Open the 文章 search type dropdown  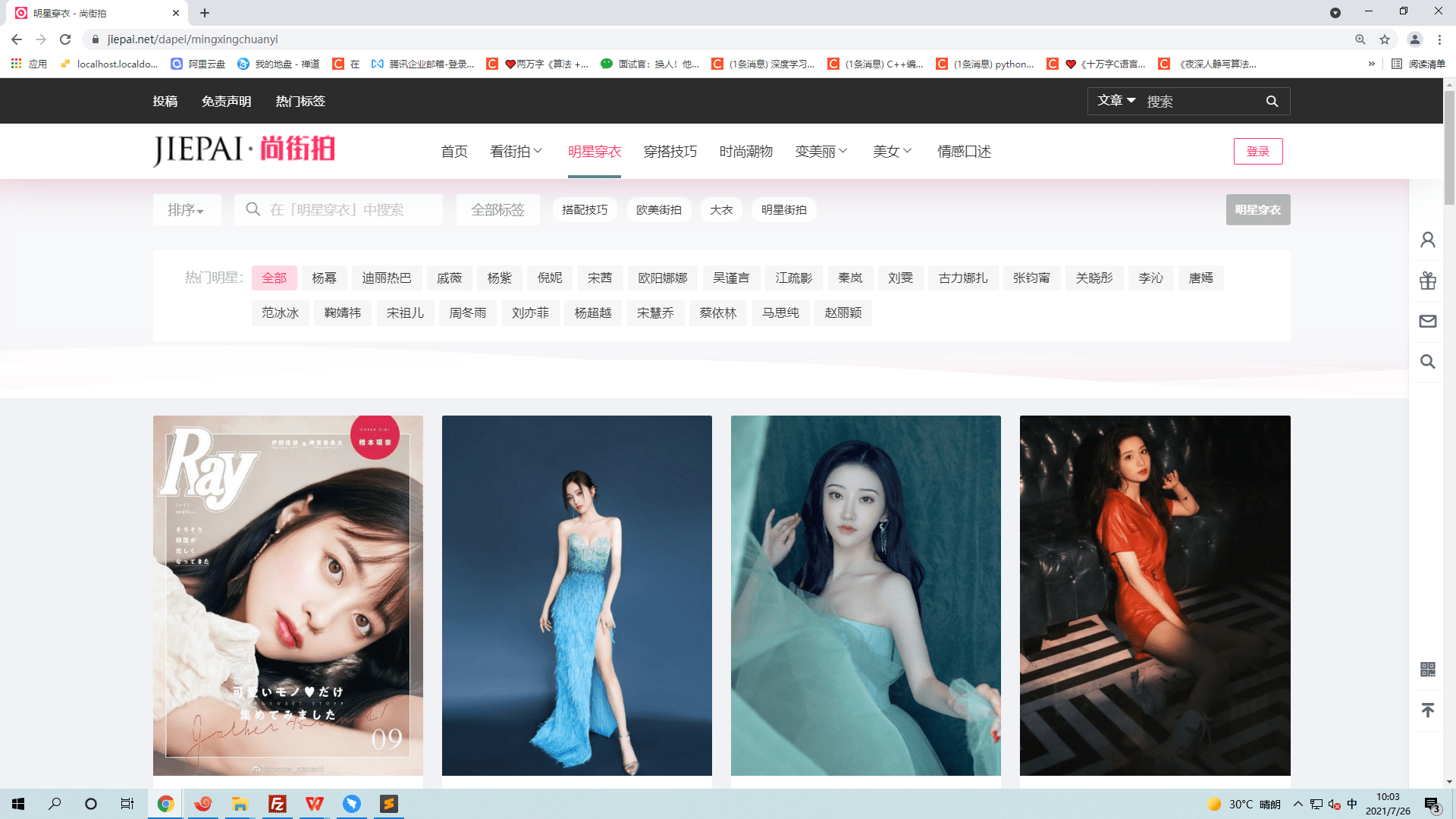click(1116, 101)
